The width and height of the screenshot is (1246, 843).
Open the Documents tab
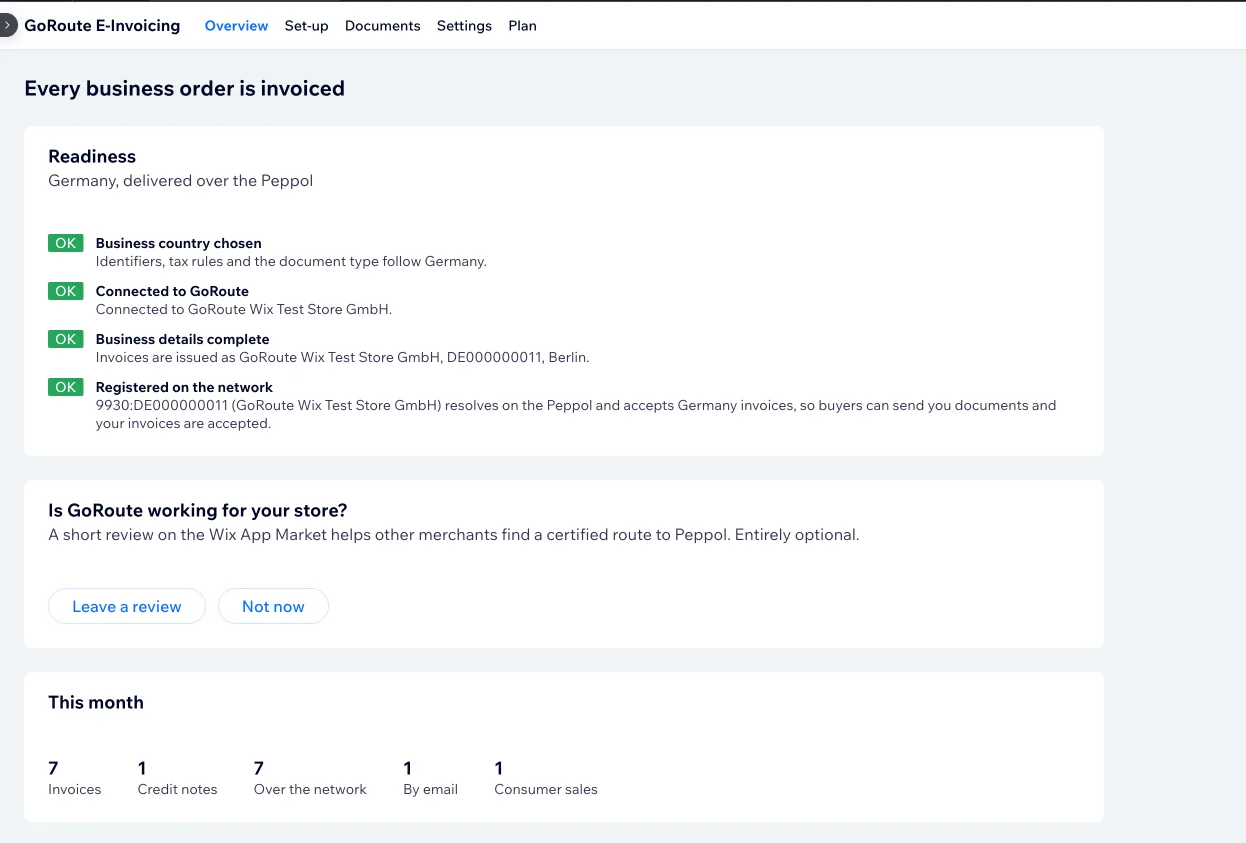point(382,26)
